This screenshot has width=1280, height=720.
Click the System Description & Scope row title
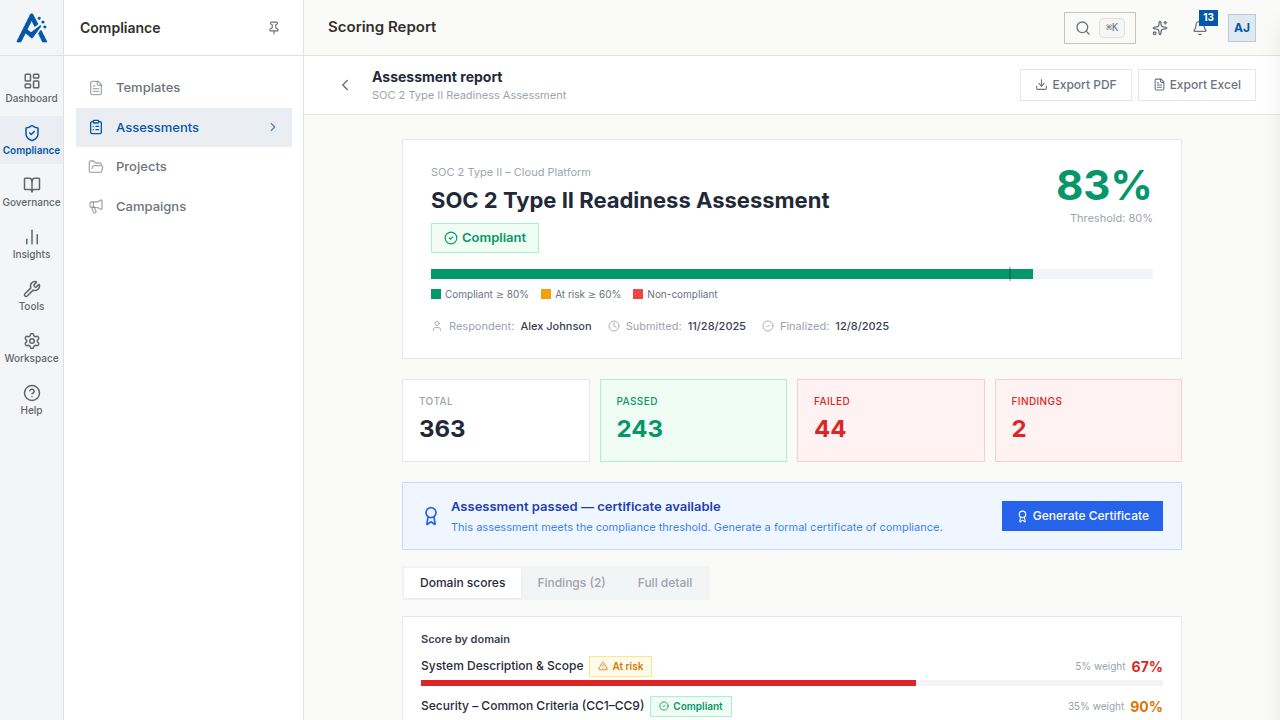pyautogui.click(x=502, y=666)
